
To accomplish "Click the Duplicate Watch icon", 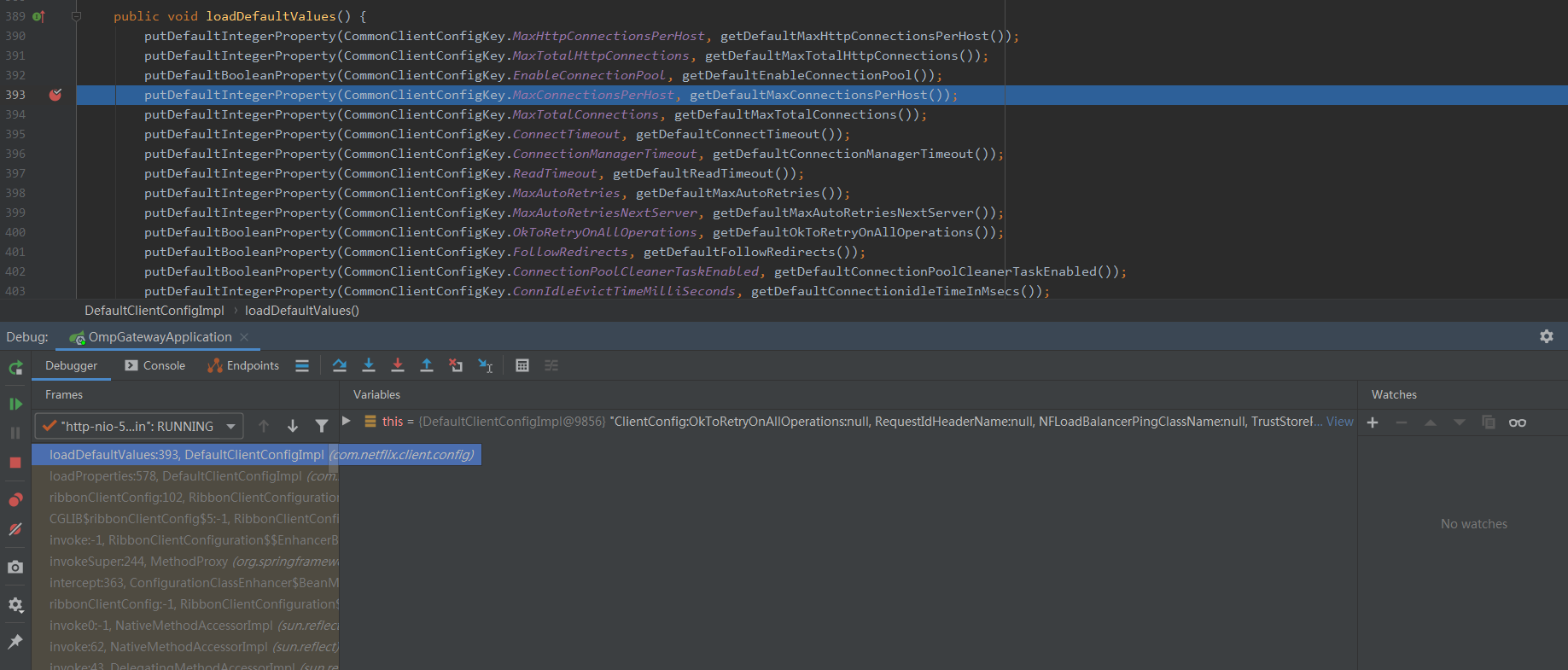I will click(x=1489, y=422).
